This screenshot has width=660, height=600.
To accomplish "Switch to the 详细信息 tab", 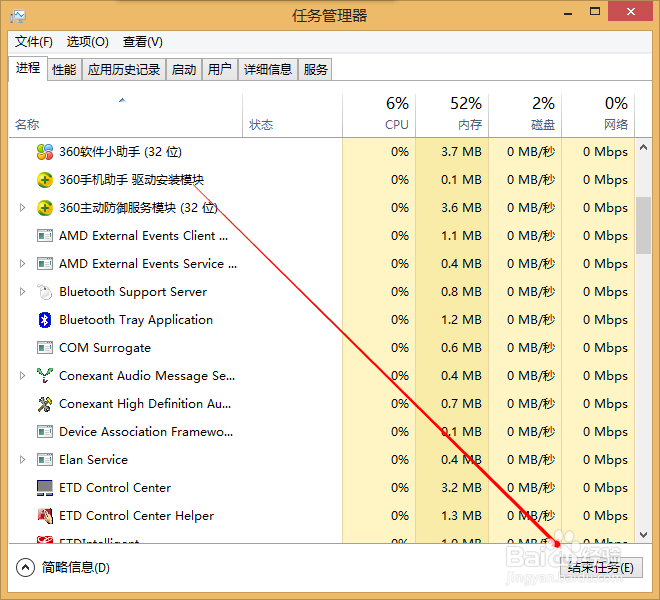I will 268,69.
